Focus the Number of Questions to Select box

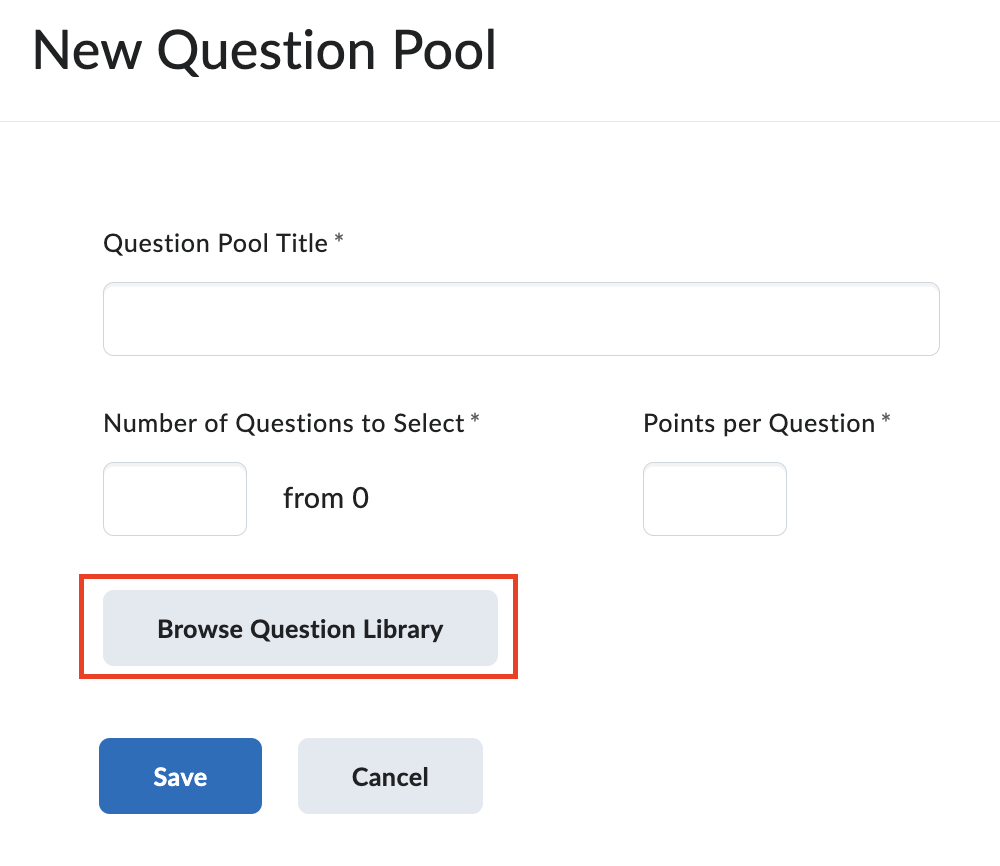(x=175, y=499)
